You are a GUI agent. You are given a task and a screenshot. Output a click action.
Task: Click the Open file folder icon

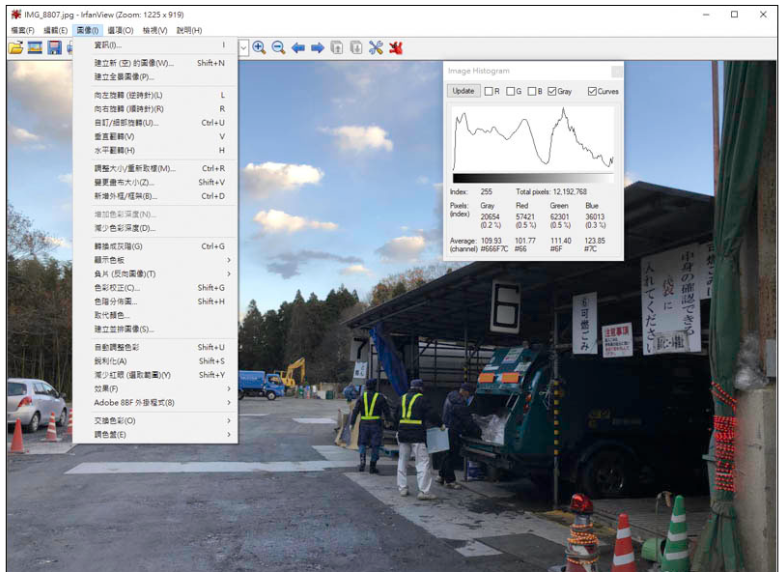(15, 47)
